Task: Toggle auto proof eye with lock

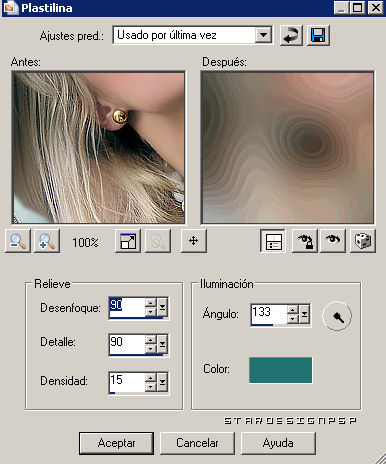Action: [305, 241]
